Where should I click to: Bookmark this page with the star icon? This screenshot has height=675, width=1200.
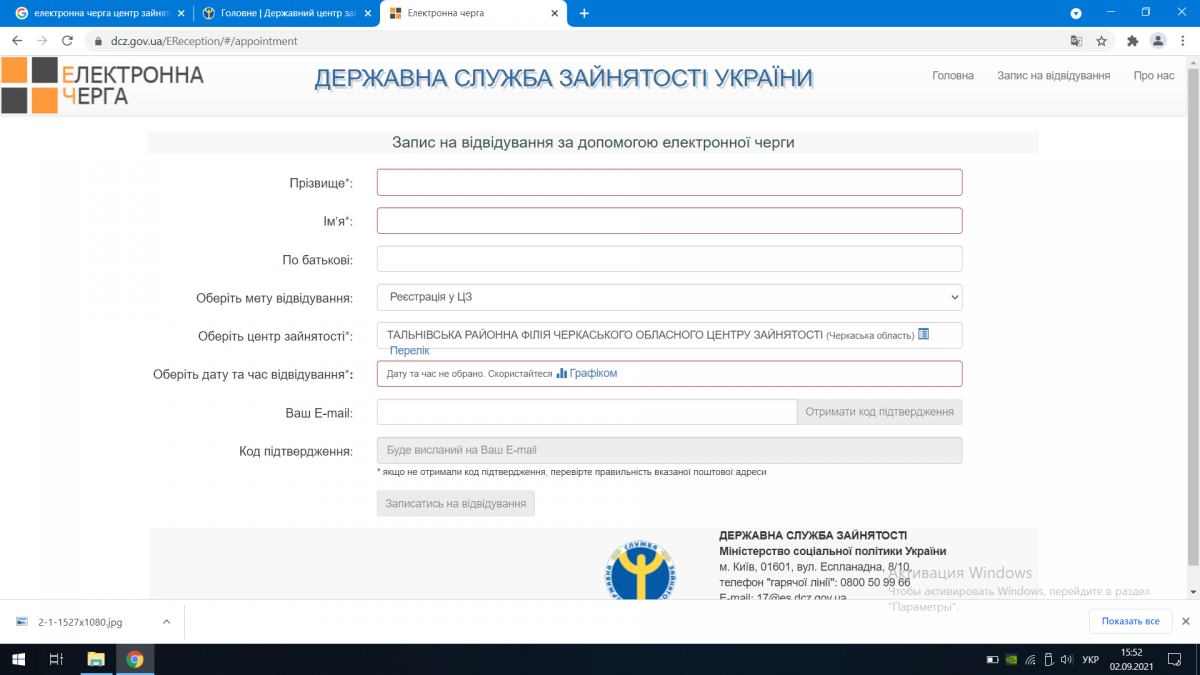pos(1101,41)
